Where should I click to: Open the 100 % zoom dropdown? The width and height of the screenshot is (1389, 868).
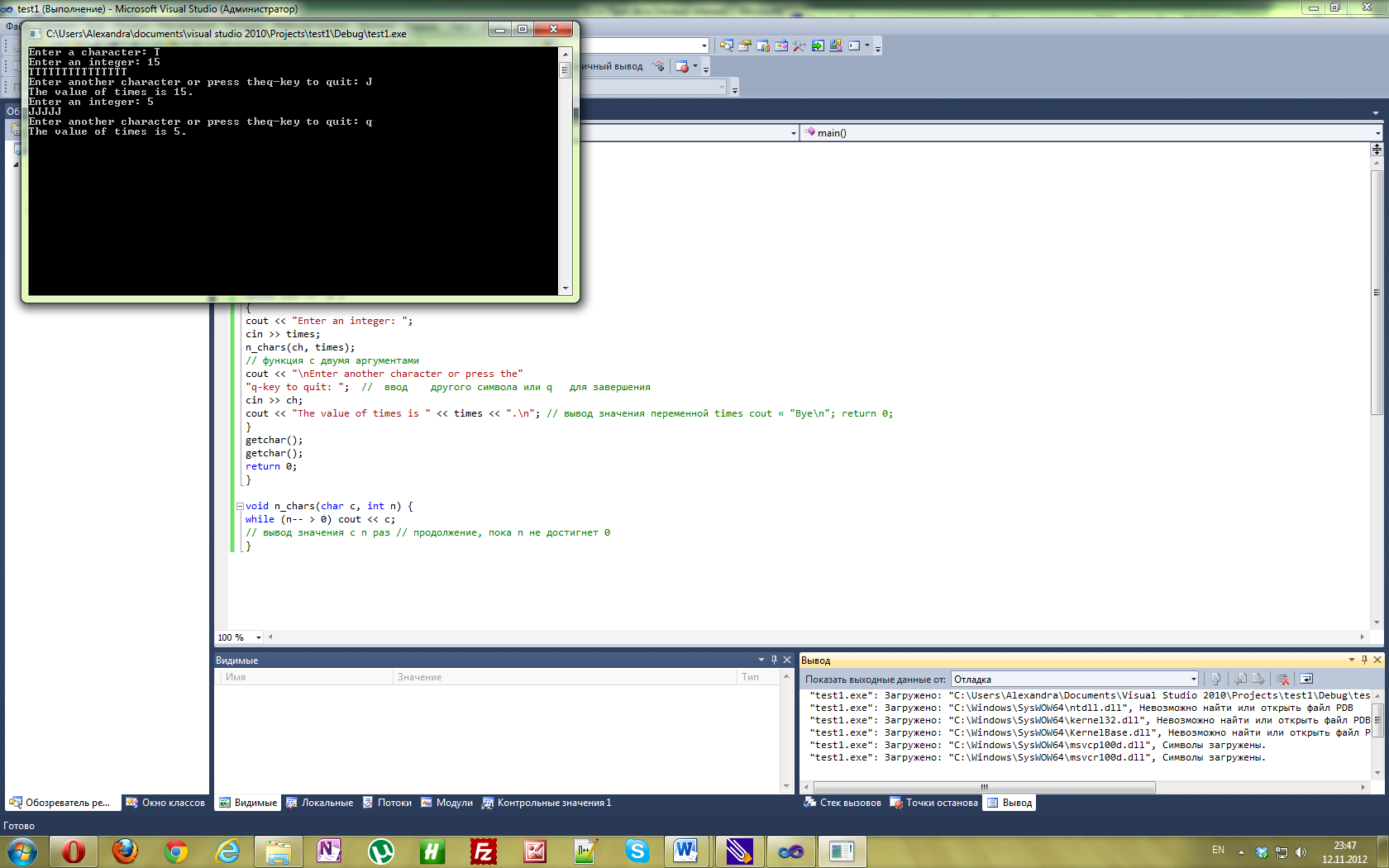click(258, 637)
